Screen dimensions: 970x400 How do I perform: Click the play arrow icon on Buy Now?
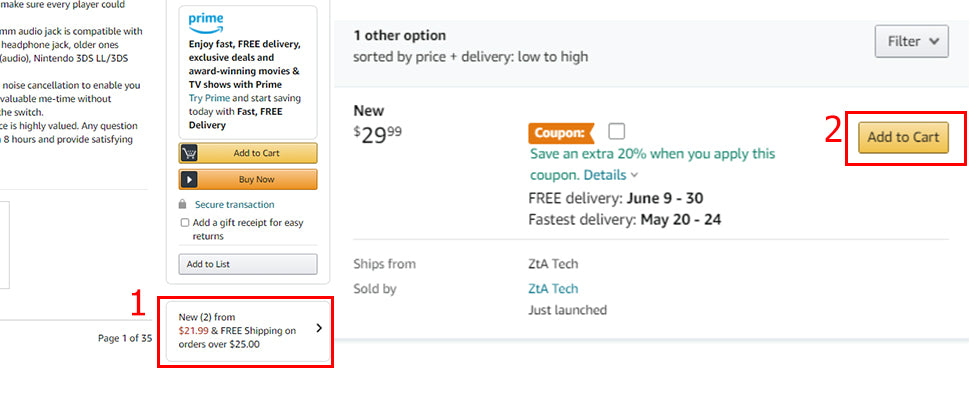[188, 180]
